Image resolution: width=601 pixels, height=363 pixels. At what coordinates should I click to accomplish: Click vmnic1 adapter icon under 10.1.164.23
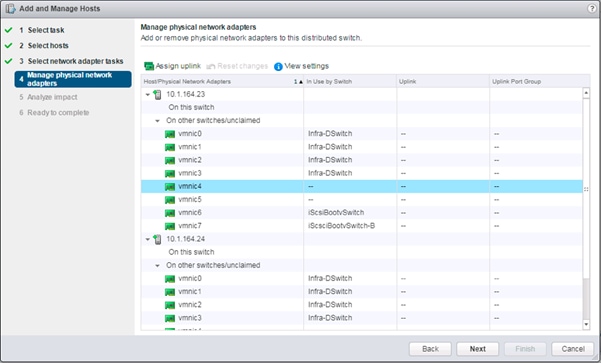click(x=170, y=147)
